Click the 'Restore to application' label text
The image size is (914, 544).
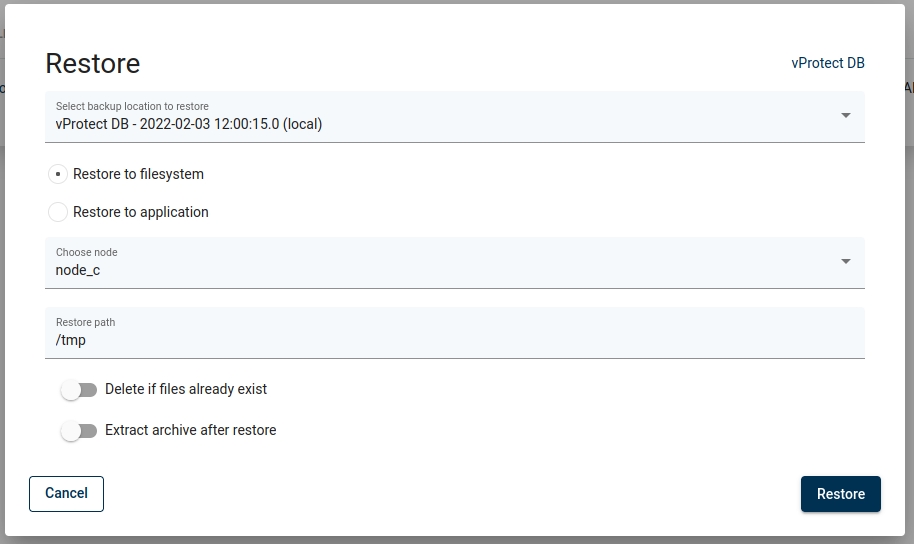pos(141,212)
